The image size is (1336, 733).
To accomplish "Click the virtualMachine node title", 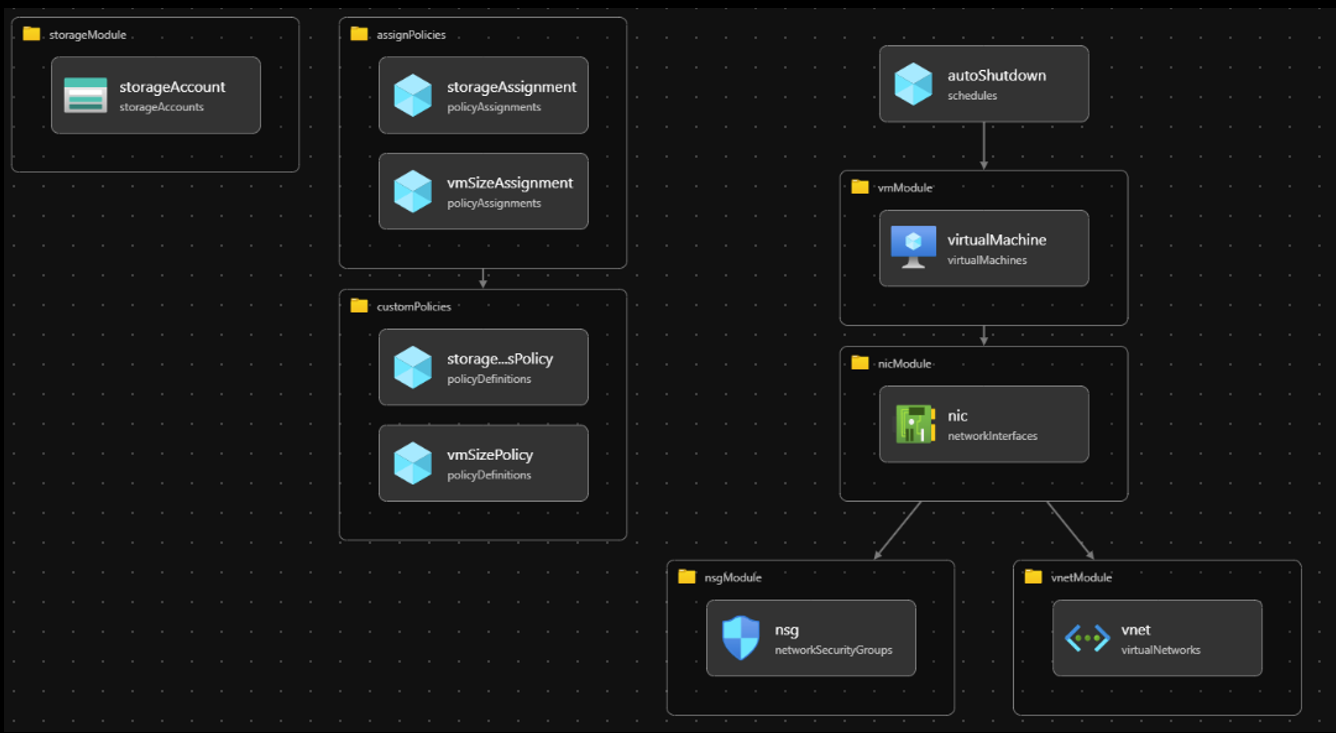I will (x=996, y=240).
